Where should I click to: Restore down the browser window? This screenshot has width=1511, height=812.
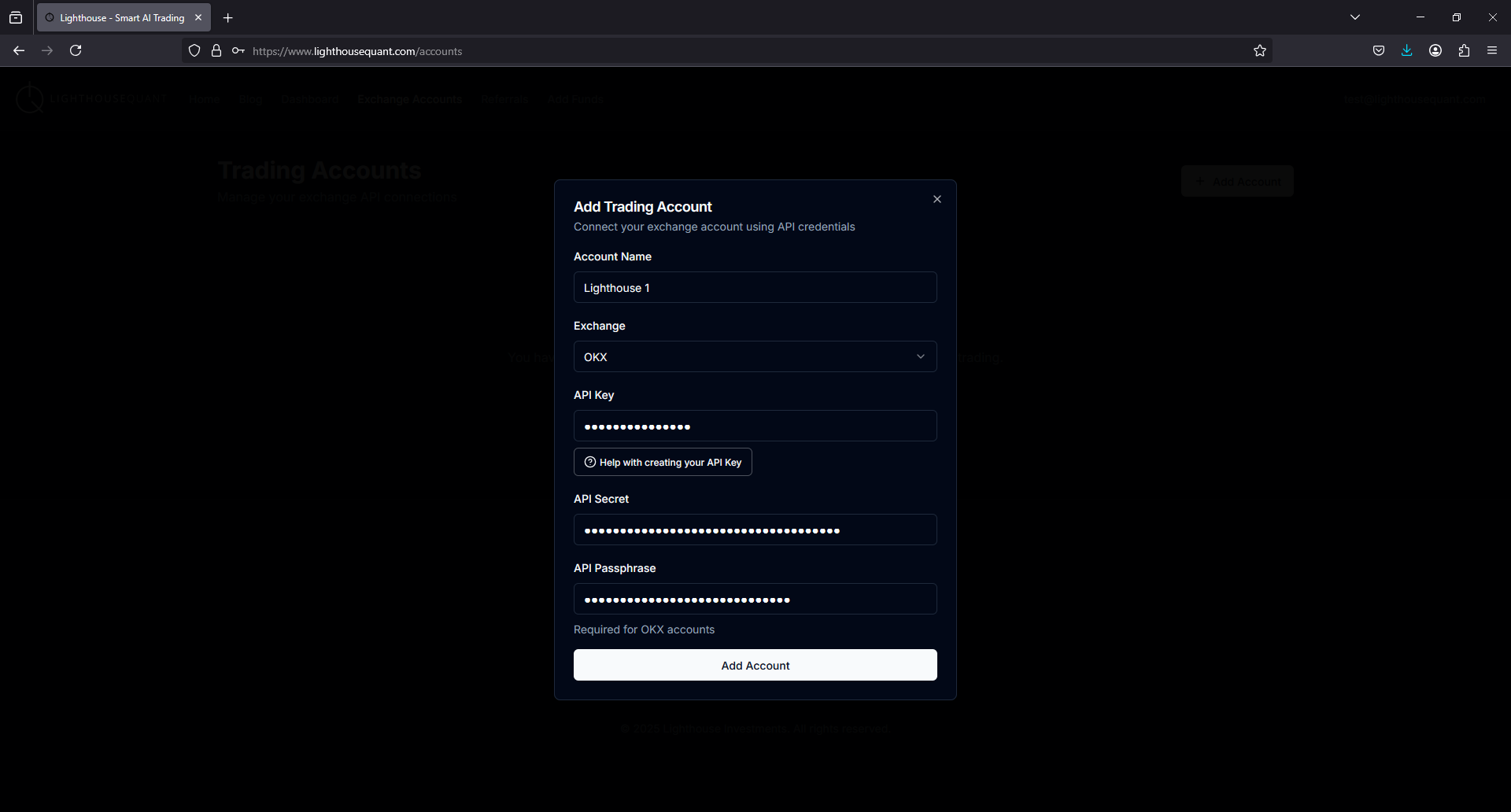(1457, 17)
